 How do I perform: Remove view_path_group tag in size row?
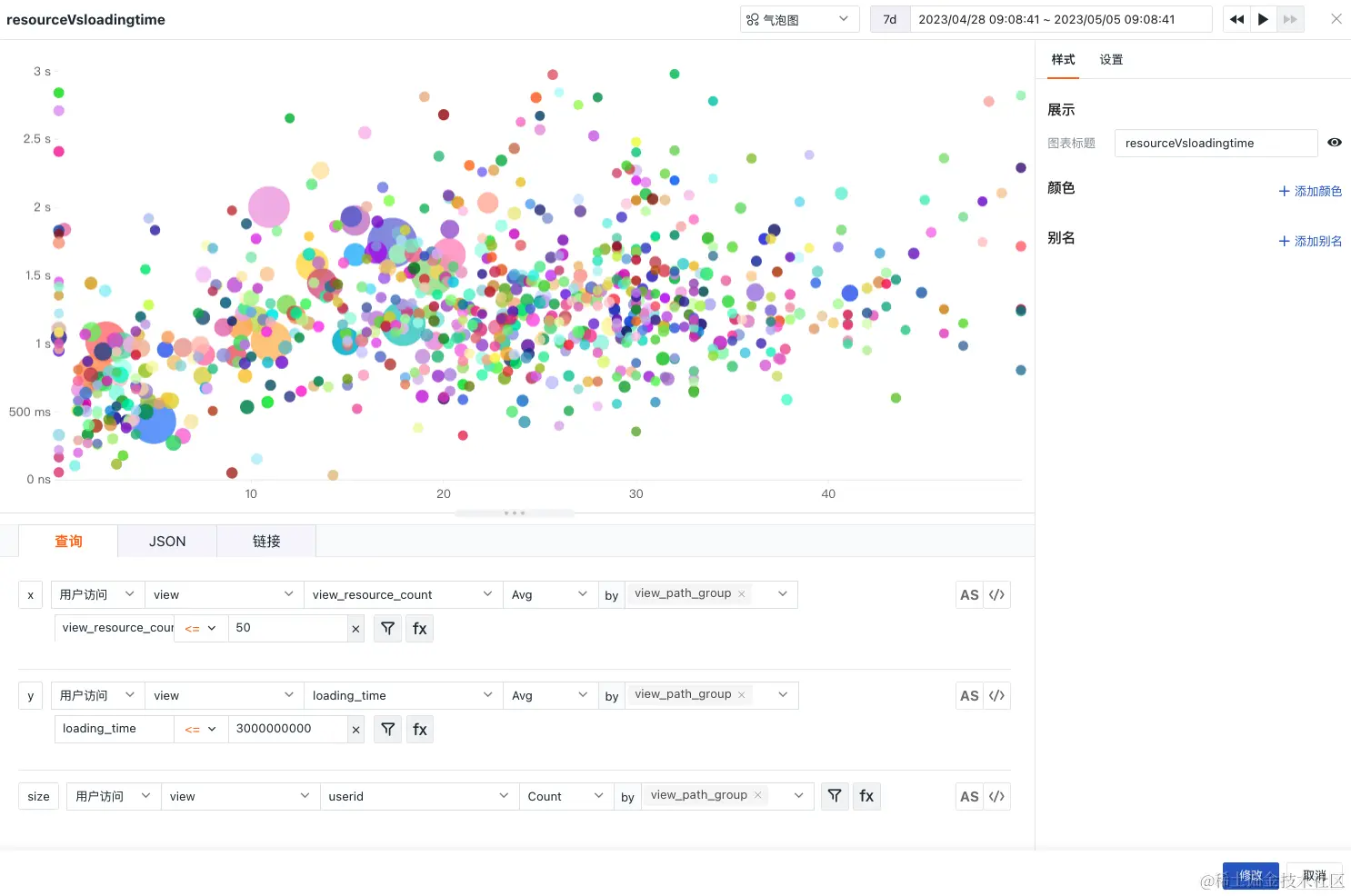[x=758, y=795]
